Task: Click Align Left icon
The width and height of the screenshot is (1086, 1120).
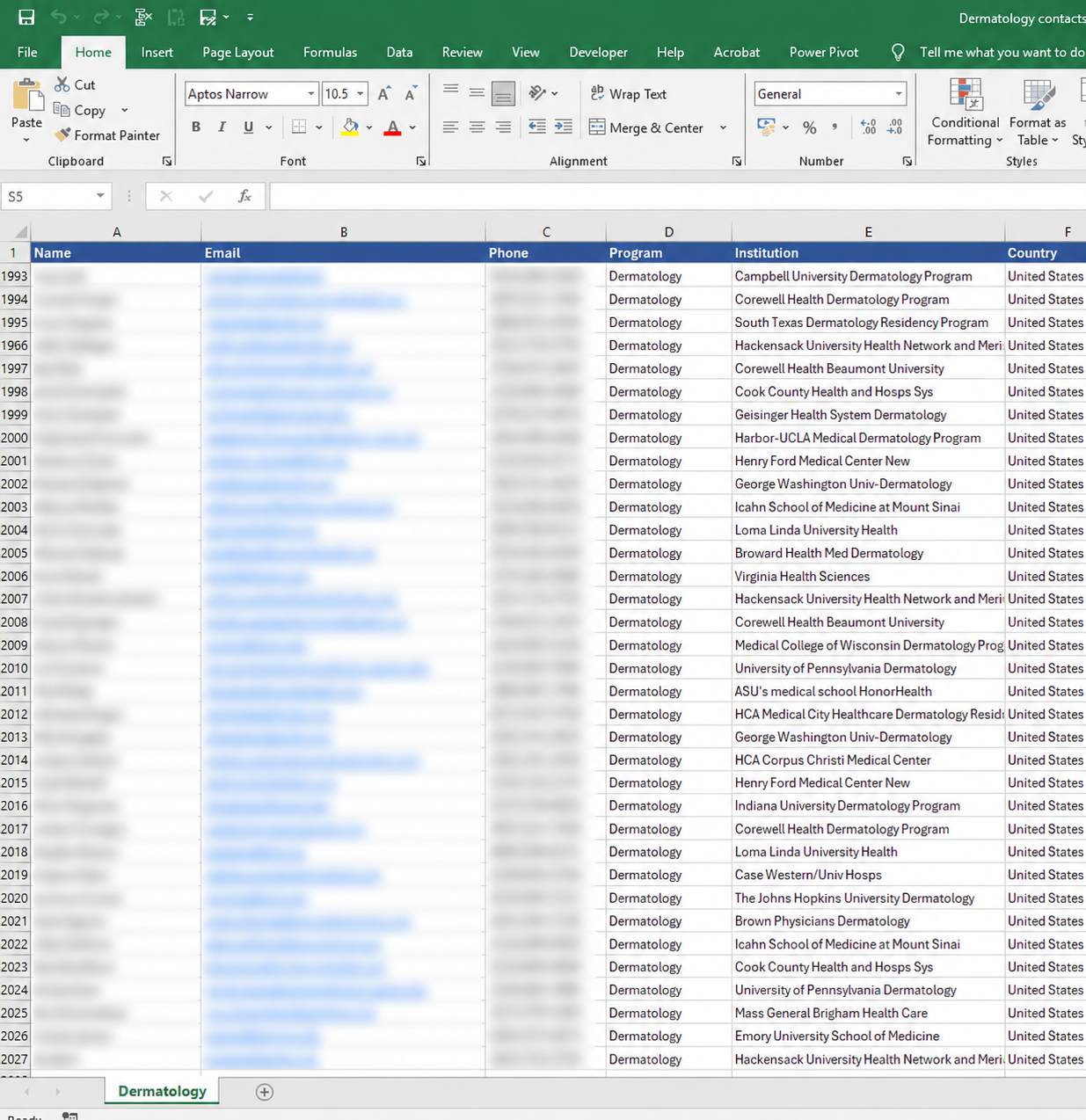Action: click(450, 127)
